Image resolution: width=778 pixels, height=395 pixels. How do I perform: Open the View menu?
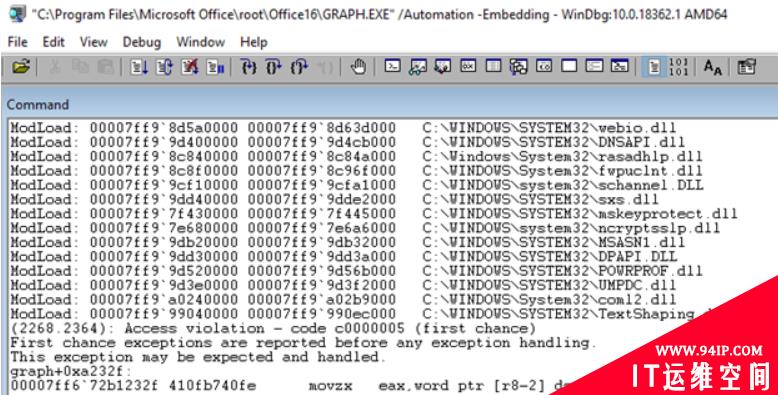click(93, 42)
